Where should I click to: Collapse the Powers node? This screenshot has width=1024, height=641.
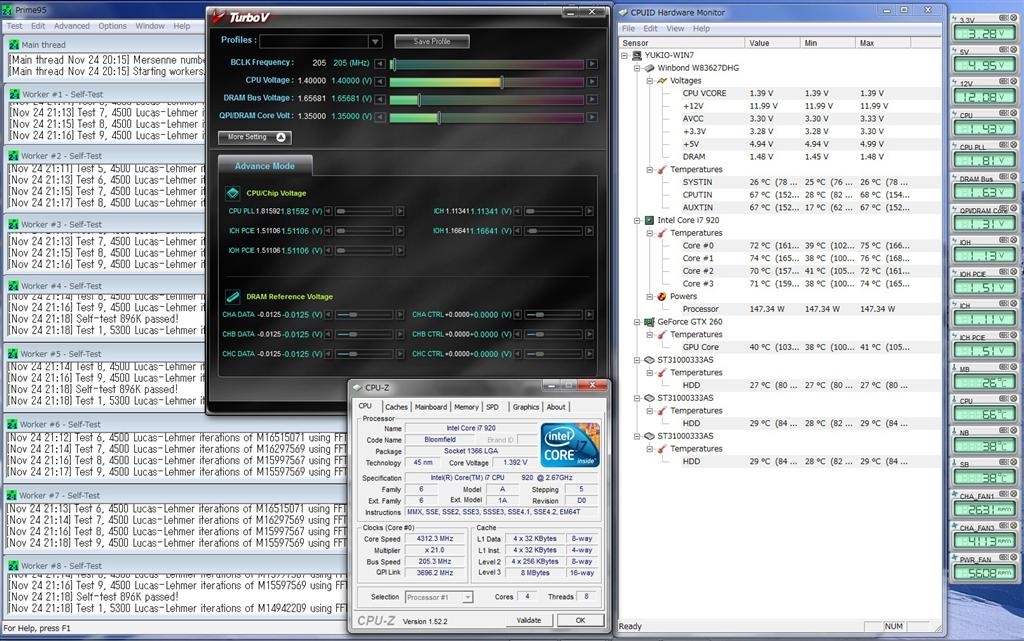[650, 296]
